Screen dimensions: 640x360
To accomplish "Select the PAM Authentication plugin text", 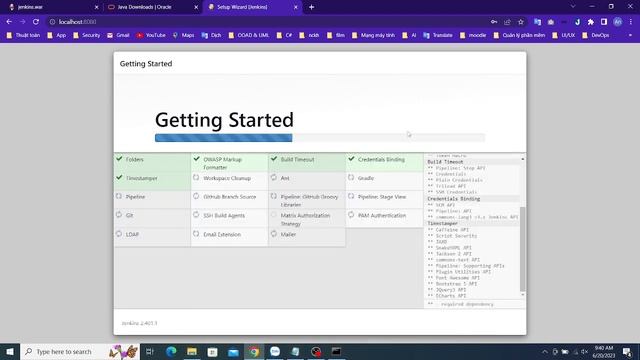I will point(382,216).
